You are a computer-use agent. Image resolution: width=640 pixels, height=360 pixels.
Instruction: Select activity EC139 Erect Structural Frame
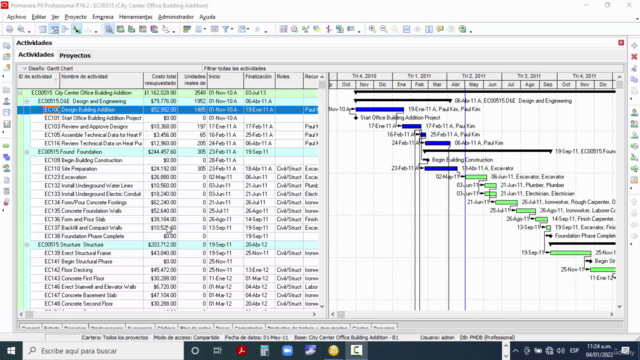pyautogui.click(x=168, y=253)
